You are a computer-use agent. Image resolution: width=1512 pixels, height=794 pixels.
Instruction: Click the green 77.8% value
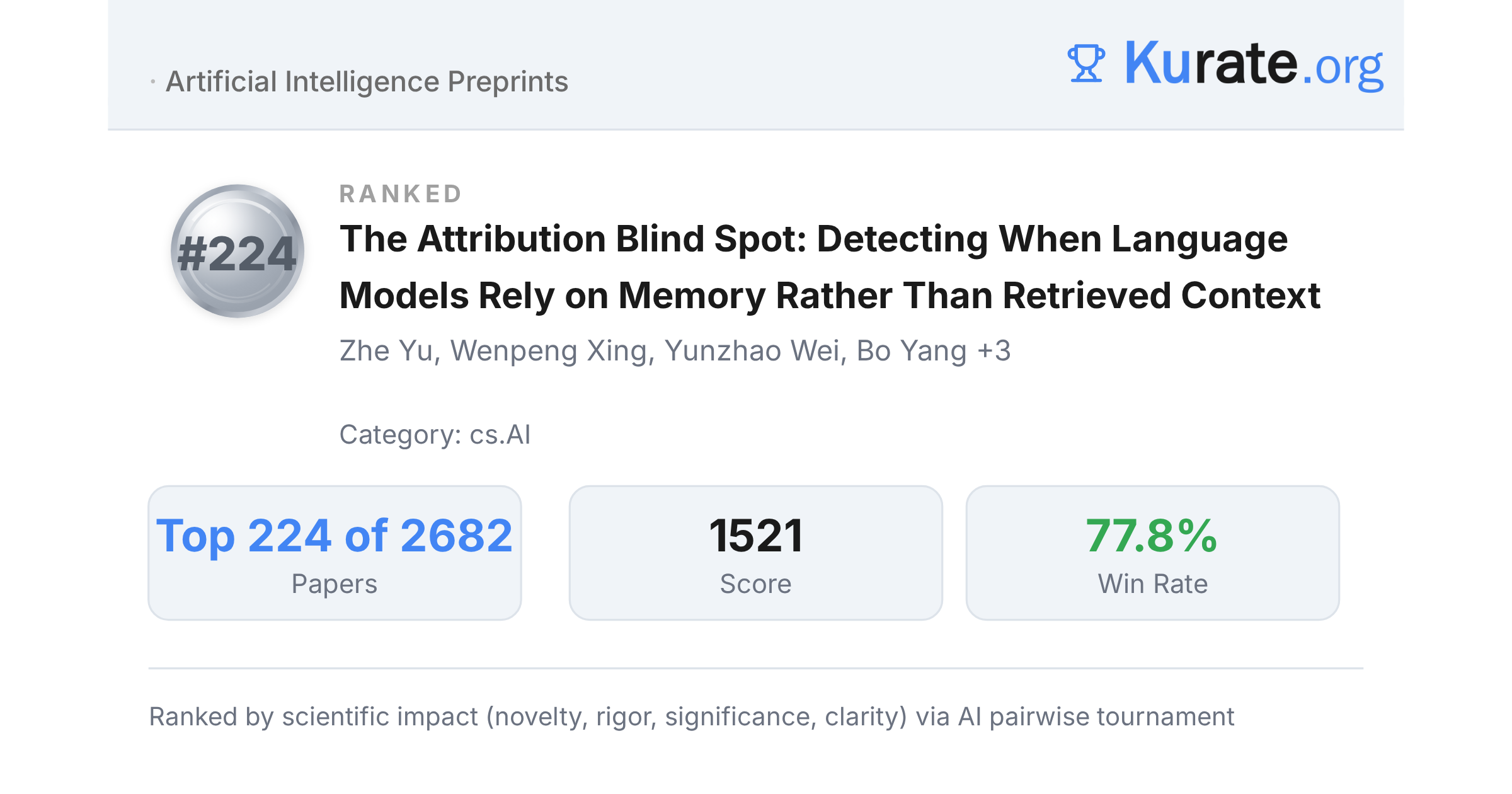1152,536
